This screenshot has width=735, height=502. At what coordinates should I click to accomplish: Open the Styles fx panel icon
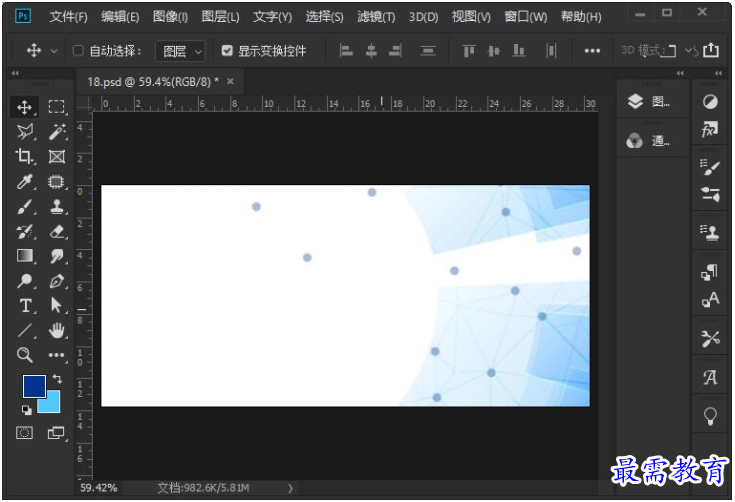click(710, 129)
